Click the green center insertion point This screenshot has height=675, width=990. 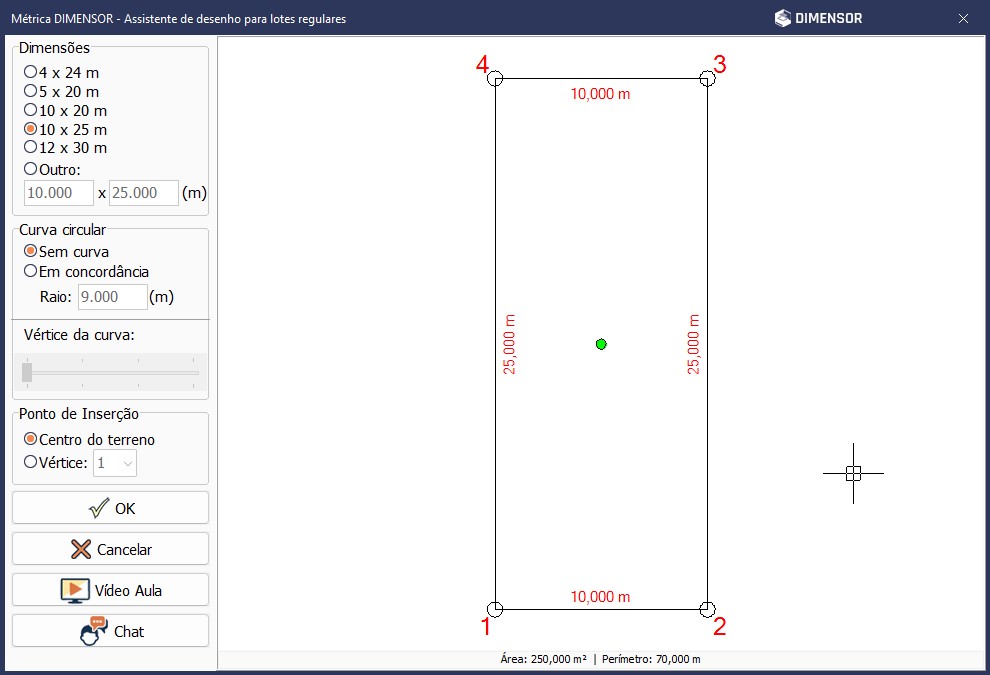click(601, 344)
